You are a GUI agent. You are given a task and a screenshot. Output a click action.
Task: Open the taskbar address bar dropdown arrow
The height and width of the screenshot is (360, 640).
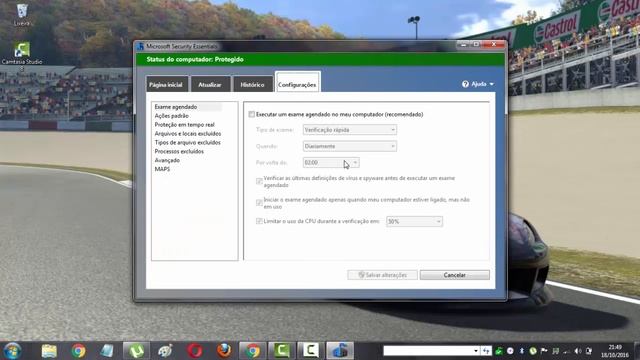(476, 351)
